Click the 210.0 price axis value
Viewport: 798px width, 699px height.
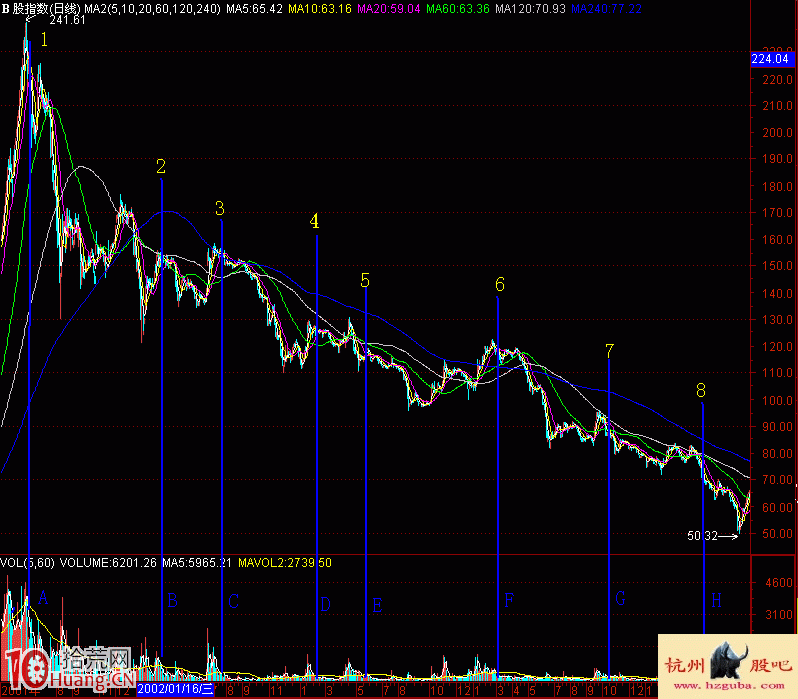coord(777,106)
